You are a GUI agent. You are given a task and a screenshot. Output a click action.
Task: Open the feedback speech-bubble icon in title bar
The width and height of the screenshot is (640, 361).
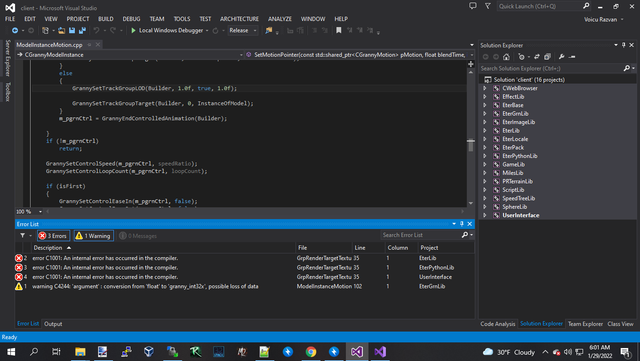[x=473, y=6]
